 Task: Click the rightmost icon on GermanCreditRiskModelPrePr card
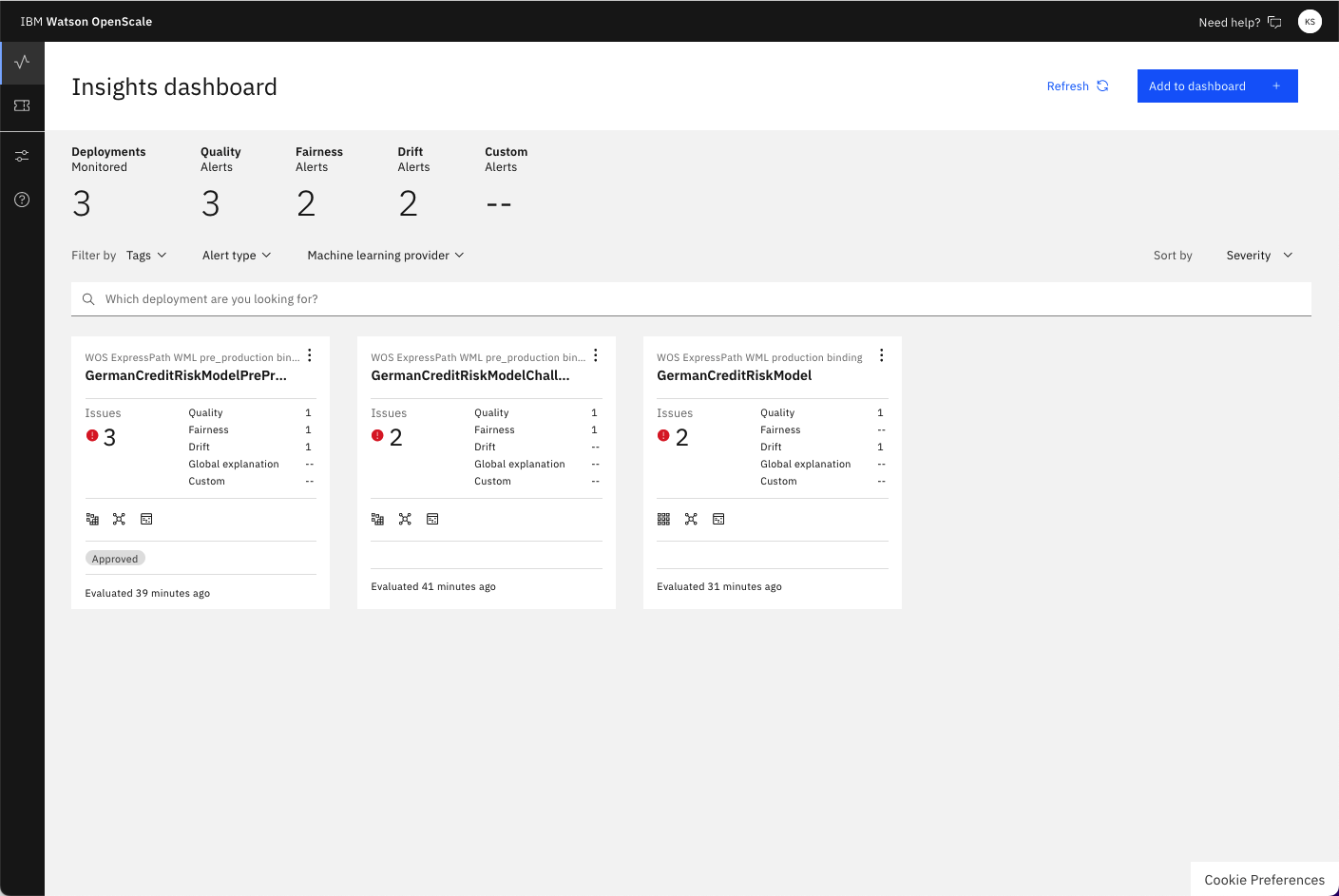pos(146,519)
